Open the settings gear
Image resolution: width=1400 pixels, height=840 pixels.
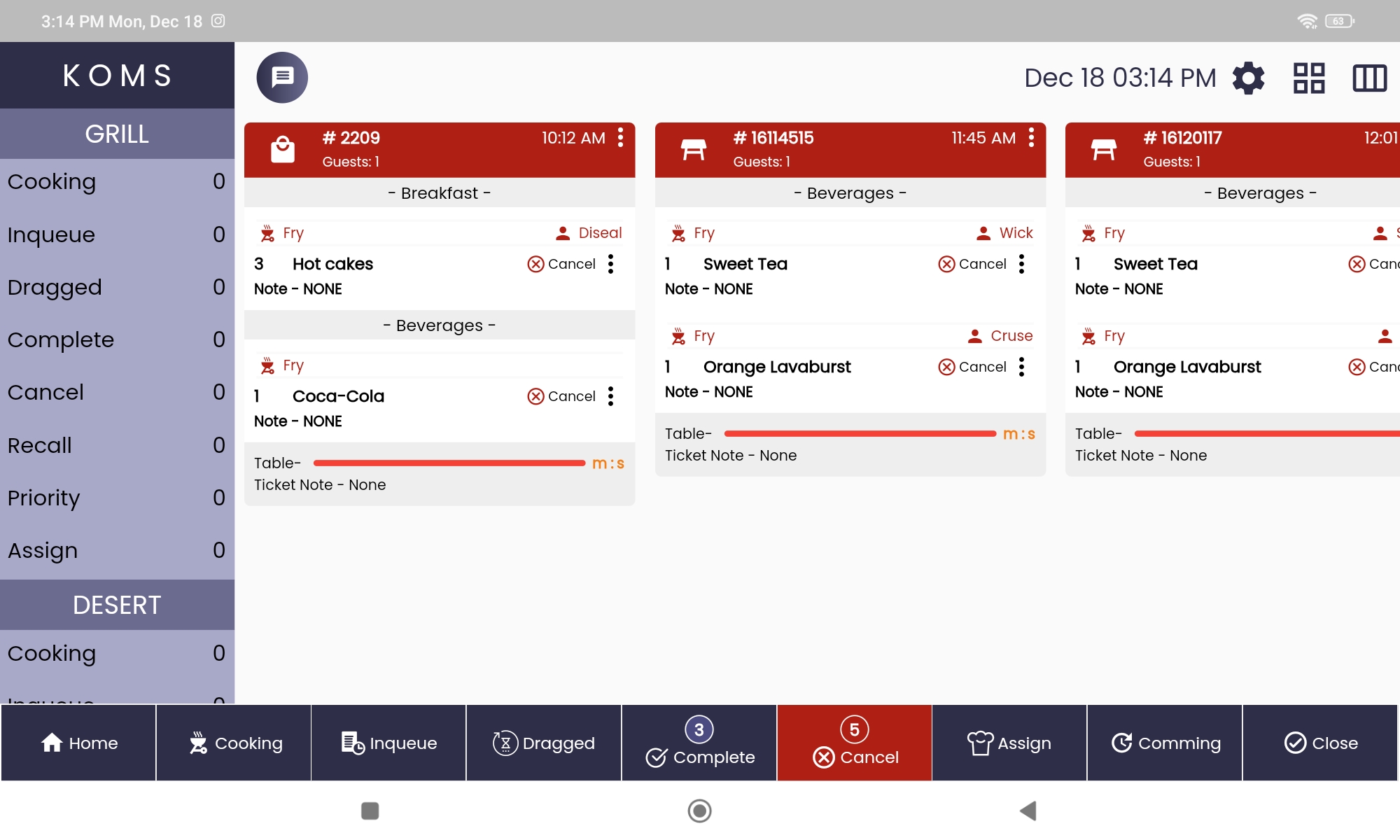tap(1248, 78)
